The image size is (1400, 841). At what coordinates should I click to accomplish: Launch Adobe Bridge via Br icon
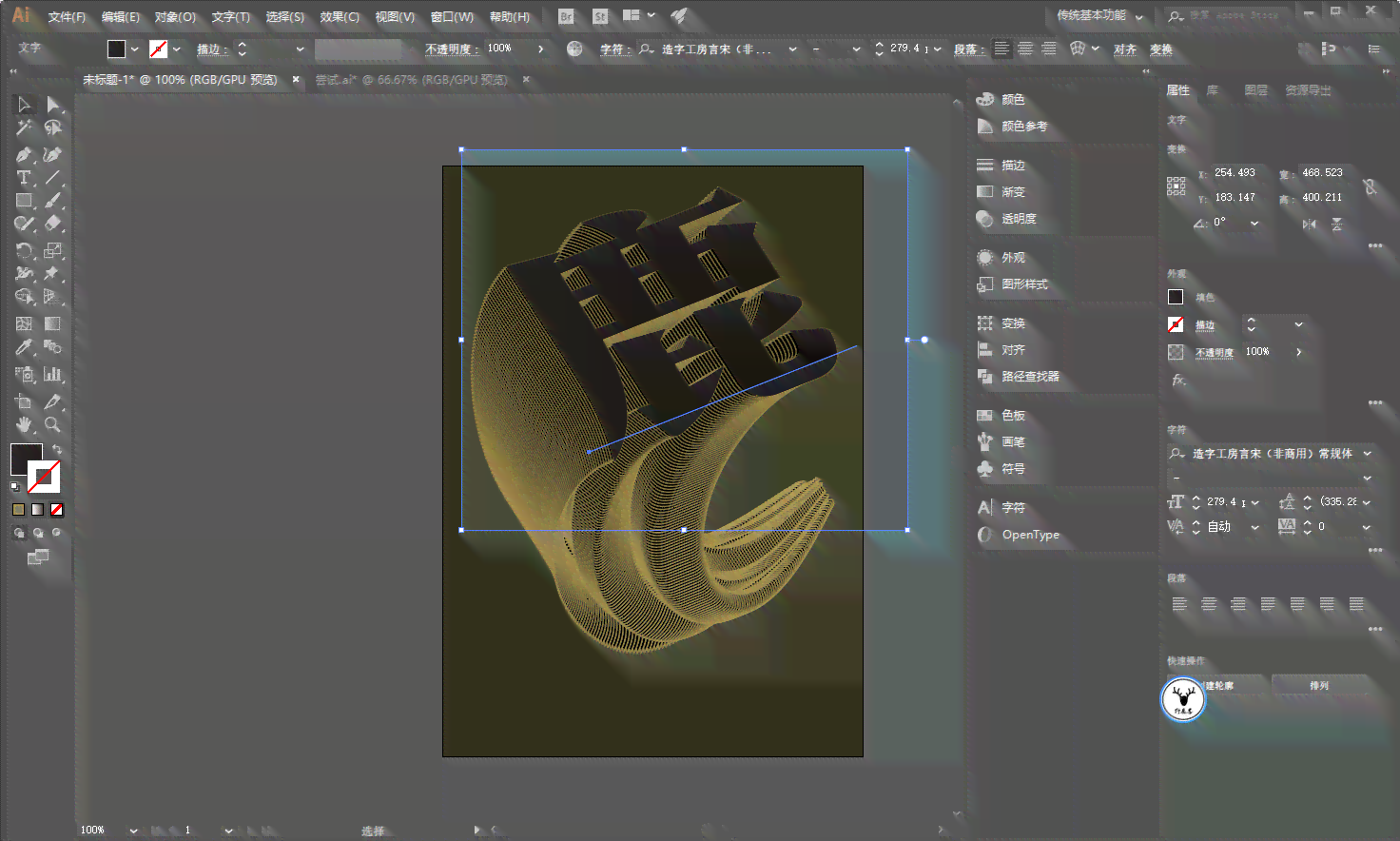pos(567,16)
